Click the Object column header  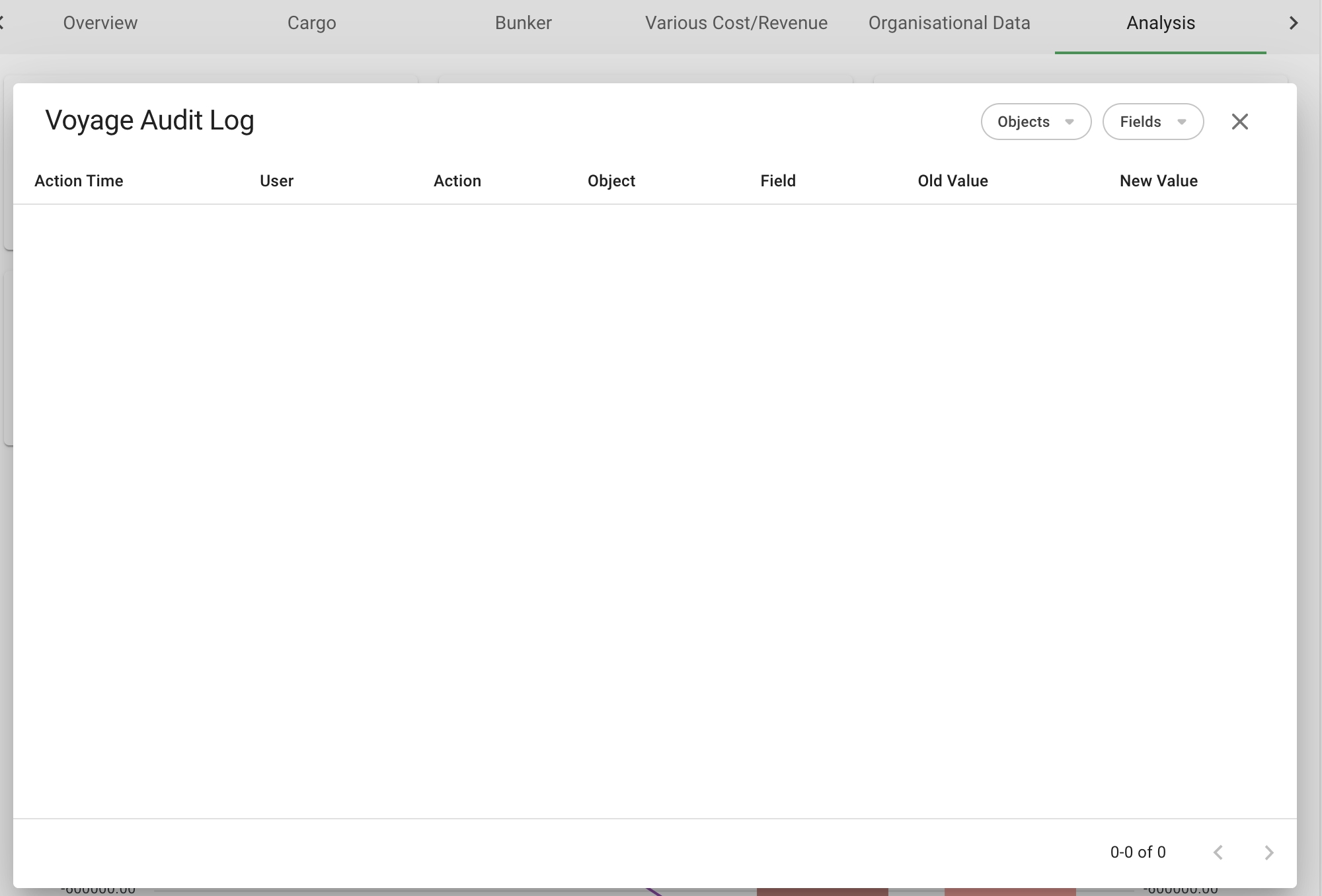click(x=611, y=181)
